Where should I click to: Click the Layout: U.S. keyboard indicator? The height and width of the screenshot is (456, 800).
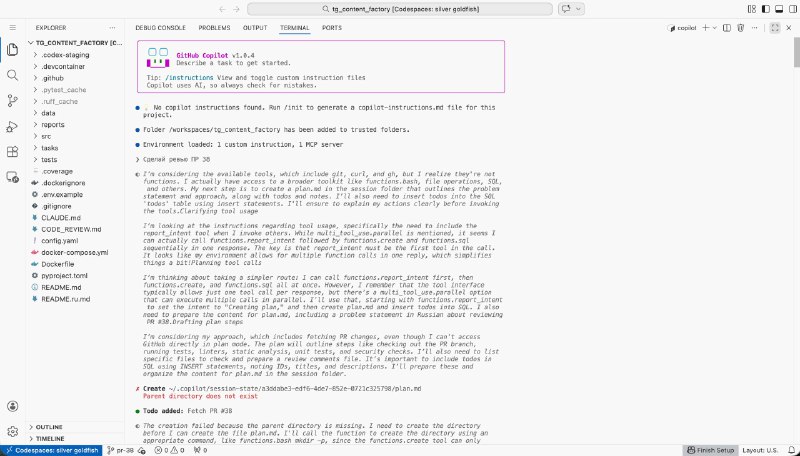(x=760, y=450)
